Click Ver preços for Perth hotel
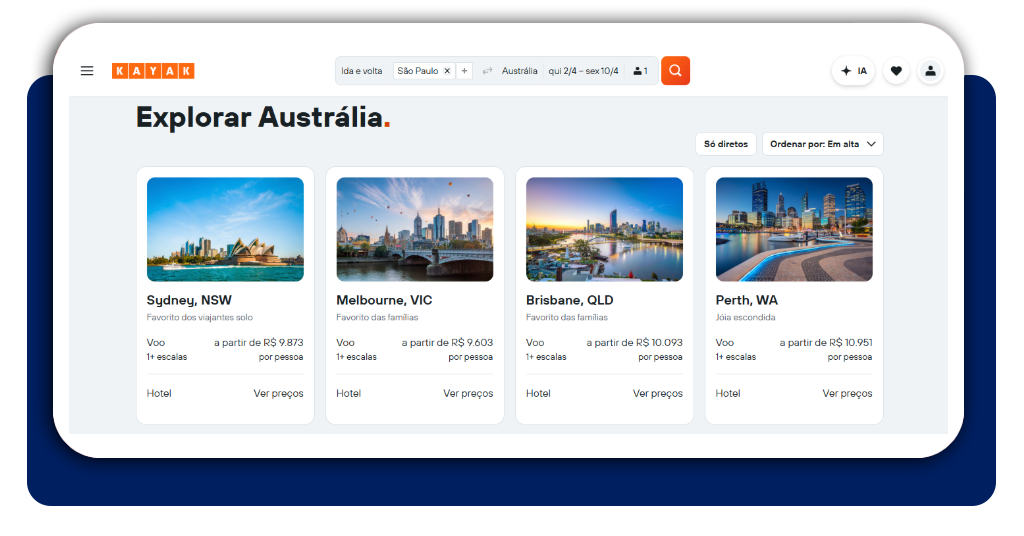 (x=847, y=394)
